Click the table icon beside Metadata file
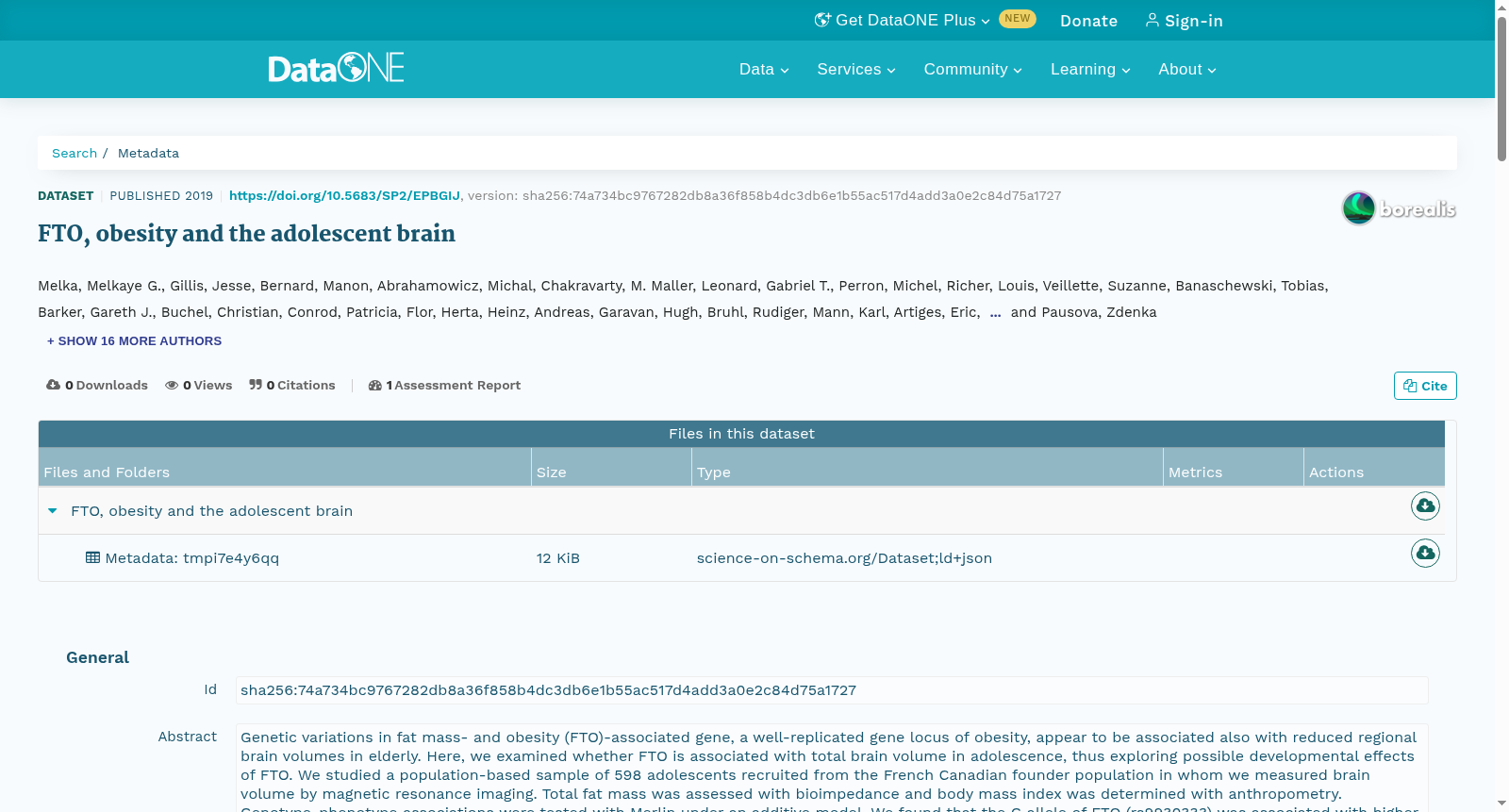The width and height of the screenshot is (1509, 812). coord(92,557)
